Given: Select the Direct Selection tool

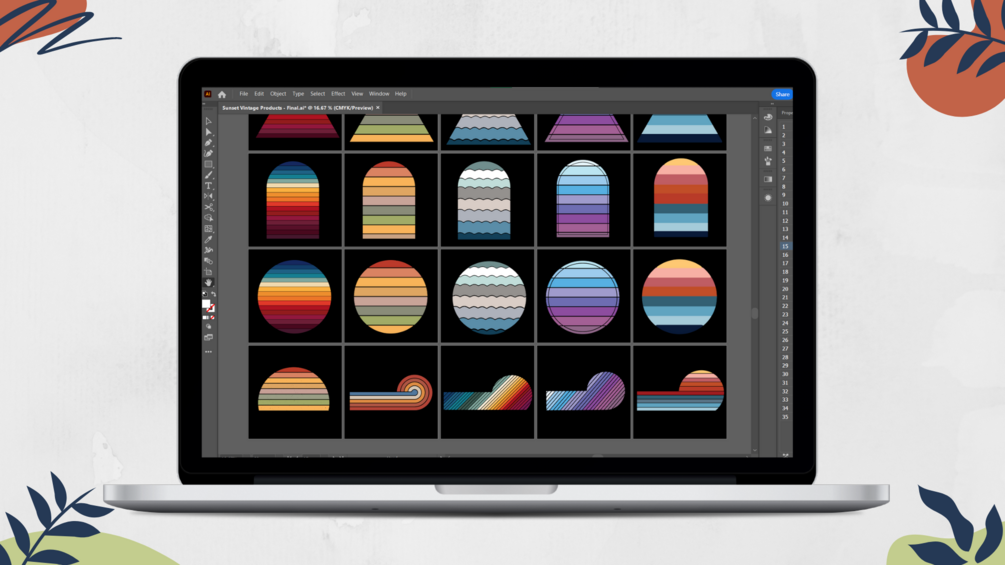Looking at the screenshot, I should [x=208, y=132].
